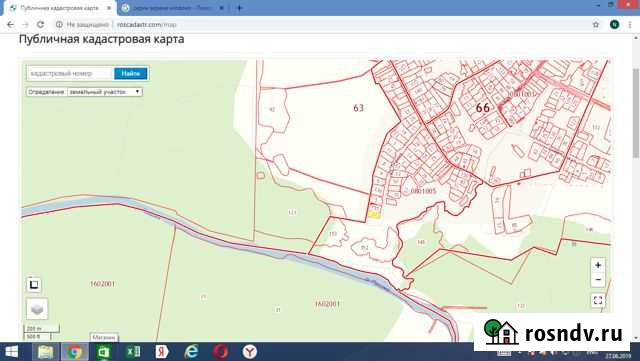Zoom in with the map plus button

point(598,265)
